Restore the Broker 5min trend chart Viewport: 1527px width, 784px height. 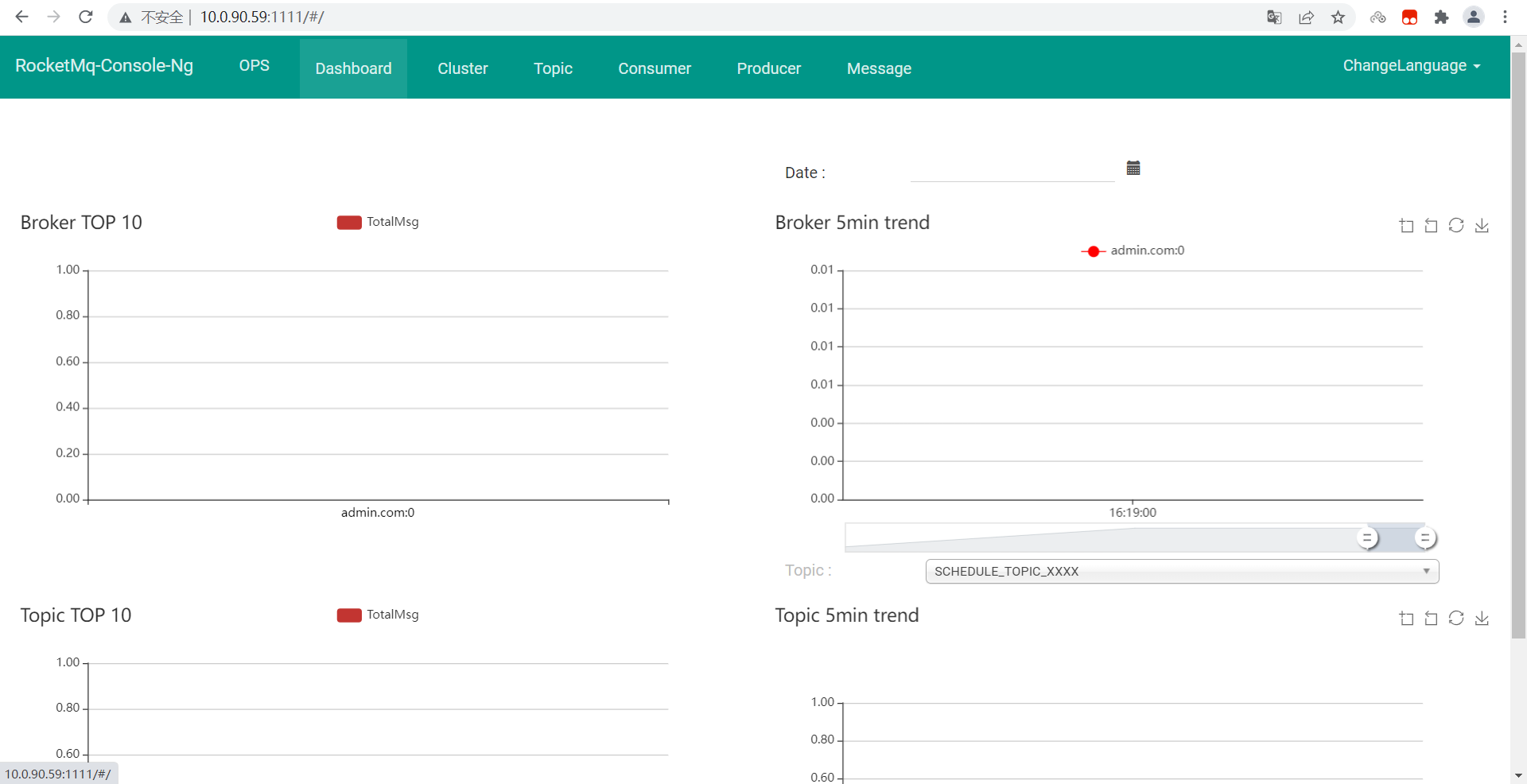click(1456, 226)
